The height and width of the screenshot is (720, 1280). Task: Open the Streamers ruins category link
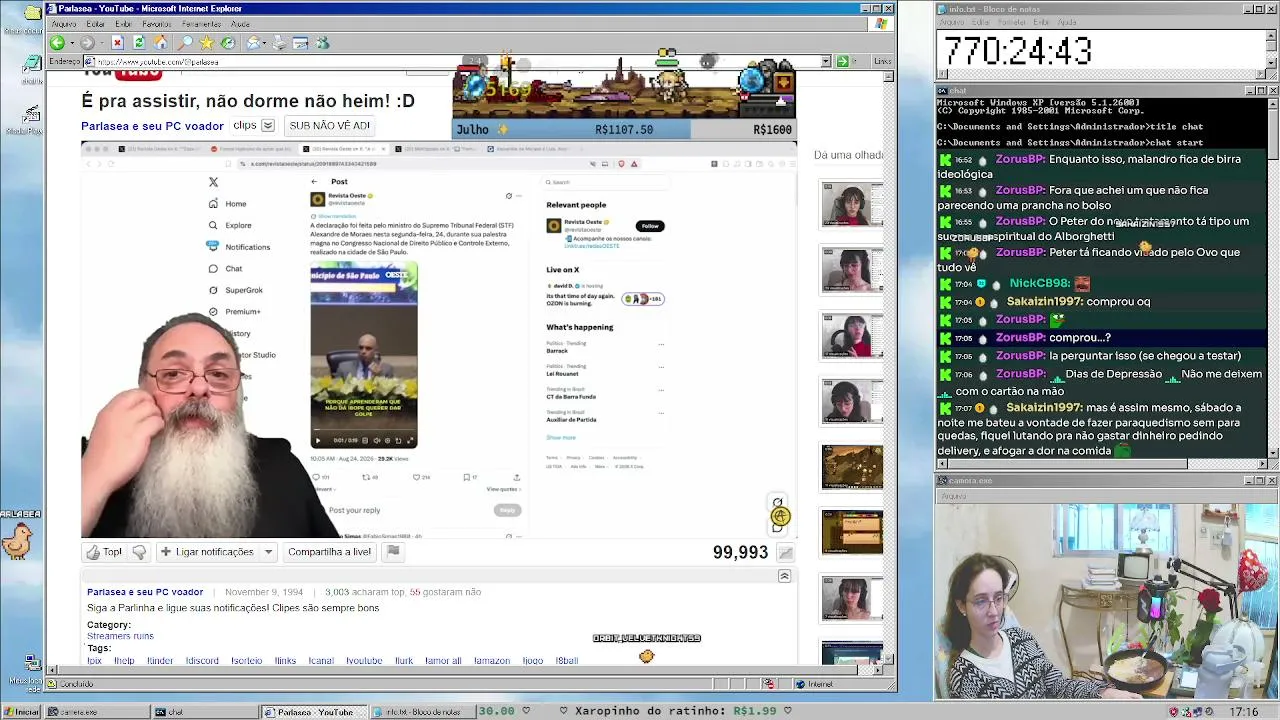tap(120, 636)
